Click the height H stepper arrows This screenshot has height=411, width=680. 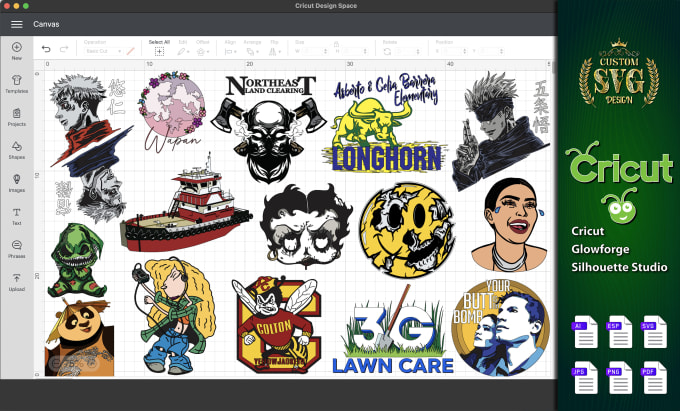tap(365, 51)
